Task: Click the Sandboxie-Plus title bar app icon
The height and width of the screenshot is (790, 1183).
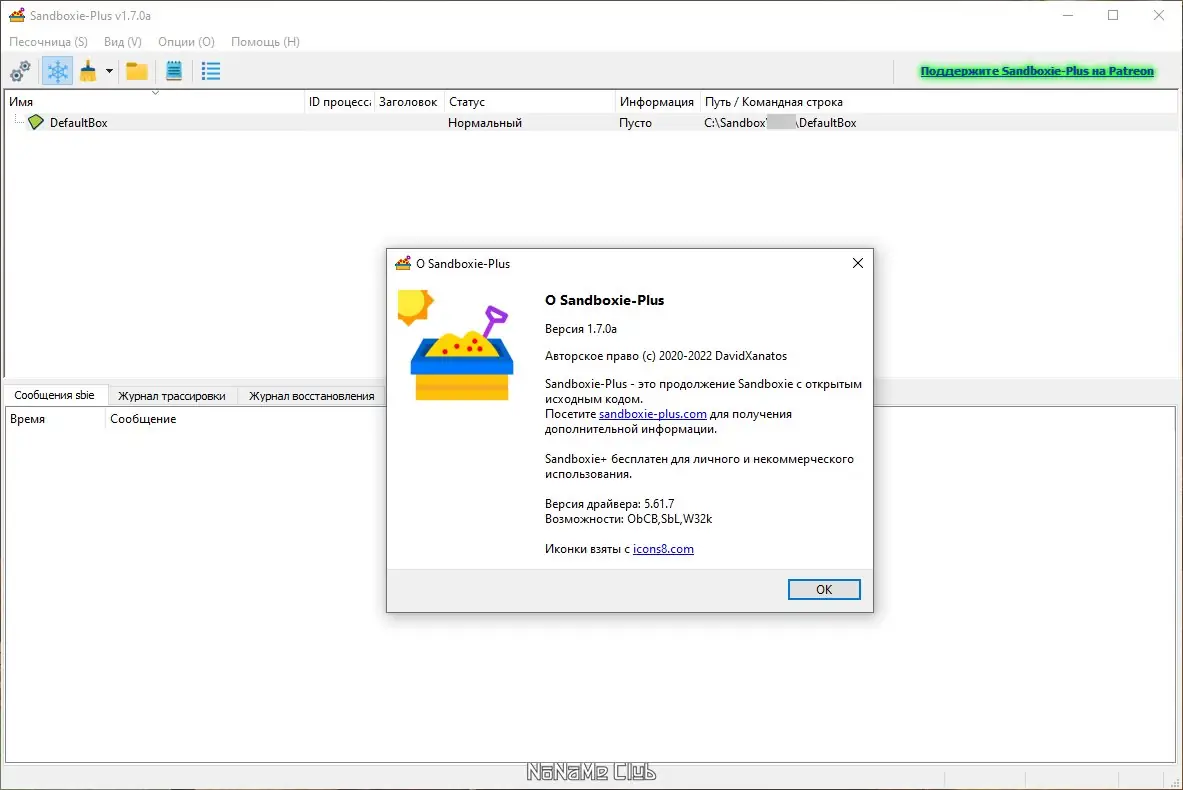Action: (x=17, y=15)
